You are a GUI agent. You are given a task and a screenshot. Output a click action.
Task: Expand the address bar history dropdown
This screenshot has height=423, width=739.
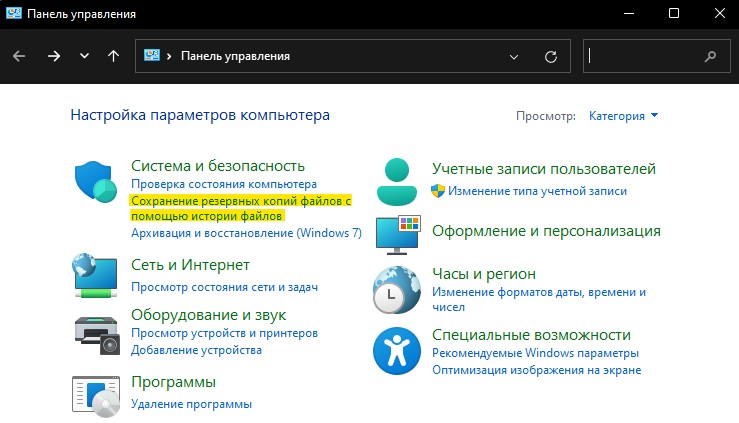point(514,57)
